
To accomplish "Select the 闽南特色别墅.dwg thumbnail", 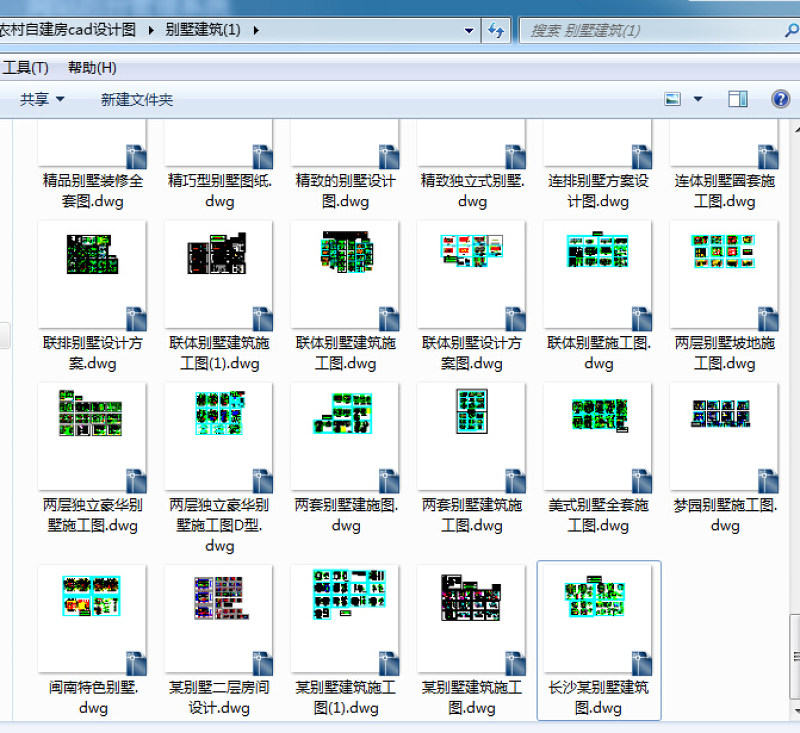I will pyautogui.click(x=92, y=619).
